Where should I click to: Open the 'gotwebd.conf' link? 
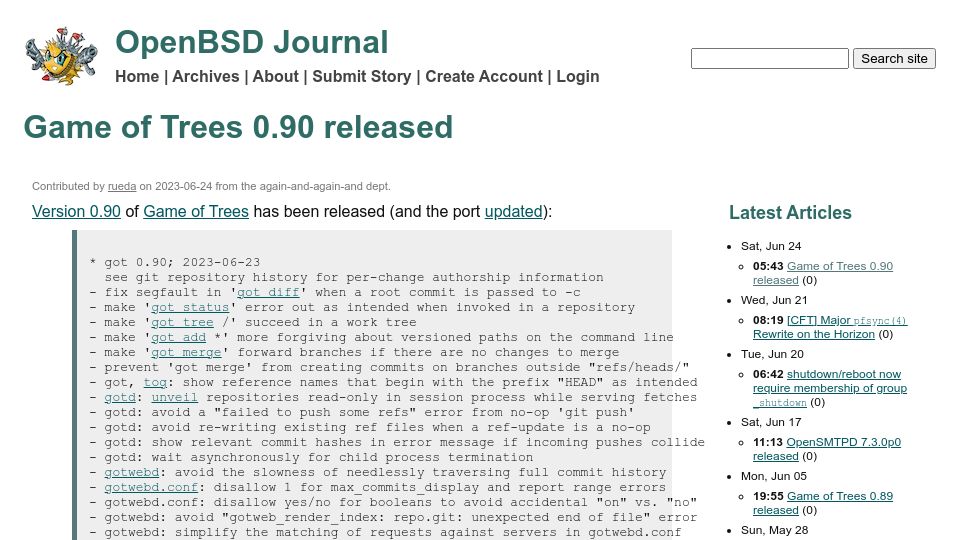(x=151, y=487)
